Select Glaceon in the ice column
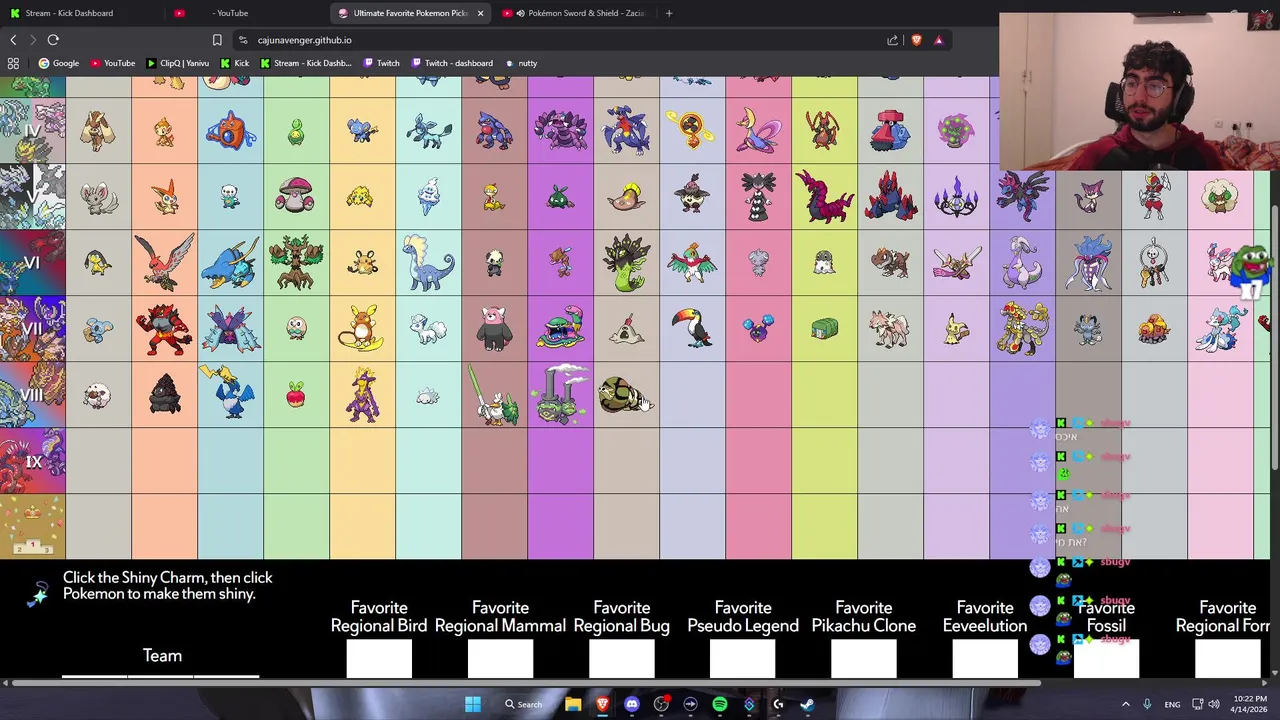Viewport: 1280px width, 720px height. click(428, 131)
